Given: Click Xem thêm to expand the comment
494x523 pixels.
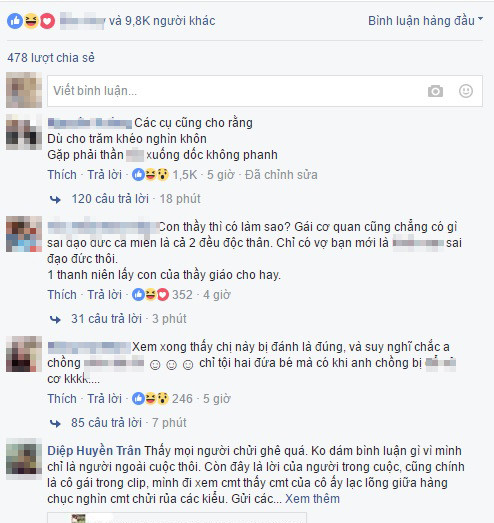Looking at the screenshot, I should [x=312, y=499].
